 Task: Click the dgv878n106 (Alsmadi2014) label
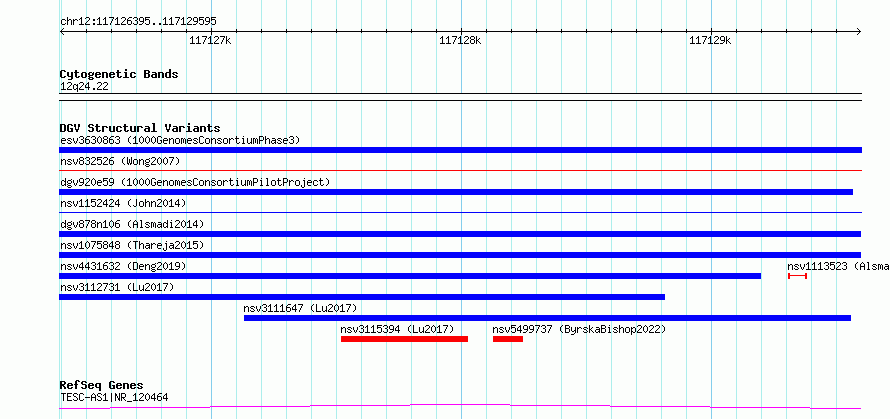coord(132,224)
